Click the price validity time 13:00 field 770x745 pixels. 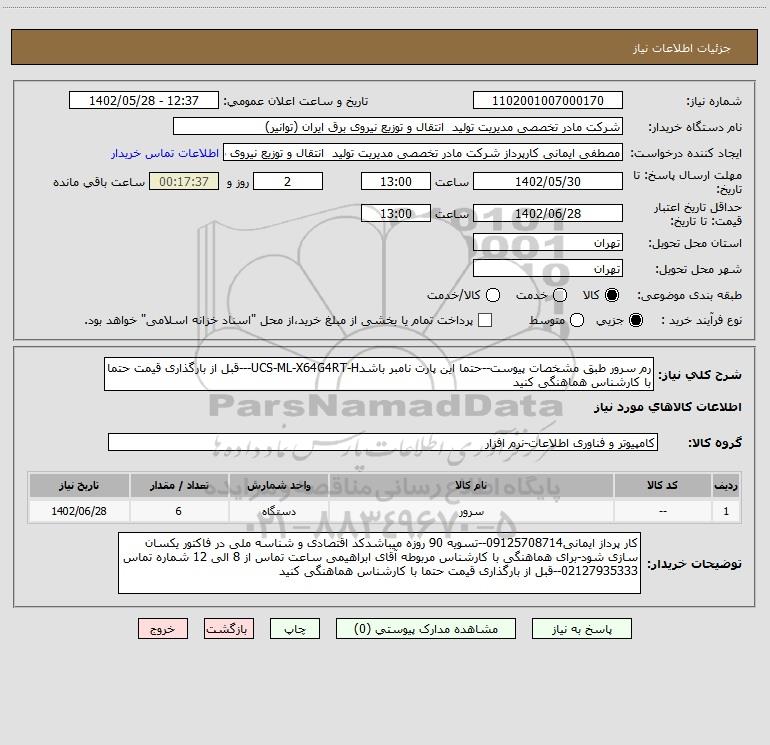coord(396,214)
